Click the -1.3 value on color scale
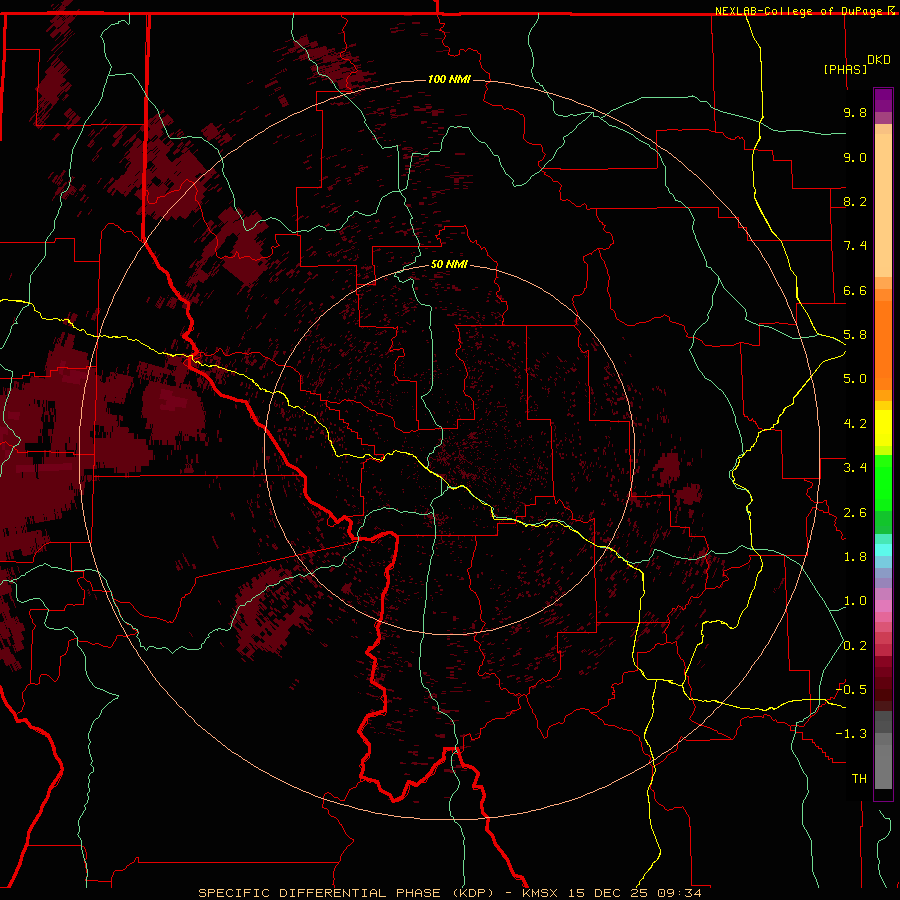The height and width of the screenshot is (900, 900). point(852,734)
